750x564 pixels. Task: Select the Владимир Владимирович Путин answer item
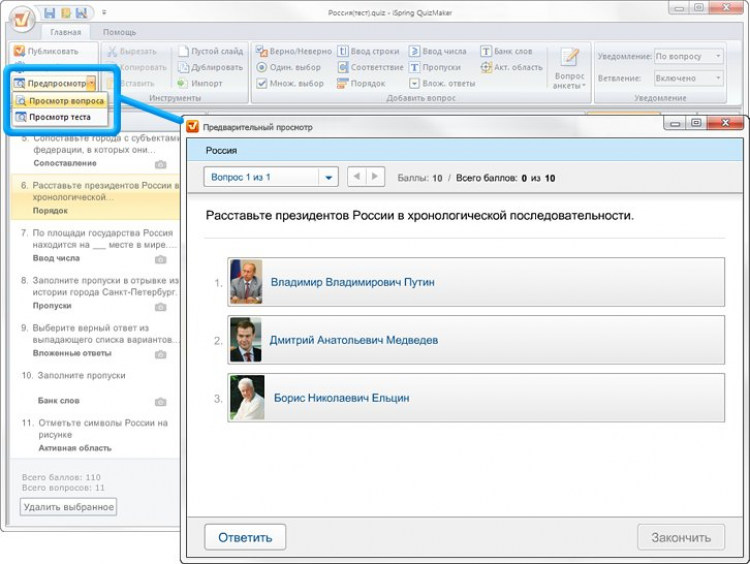[x=476, y=282]
